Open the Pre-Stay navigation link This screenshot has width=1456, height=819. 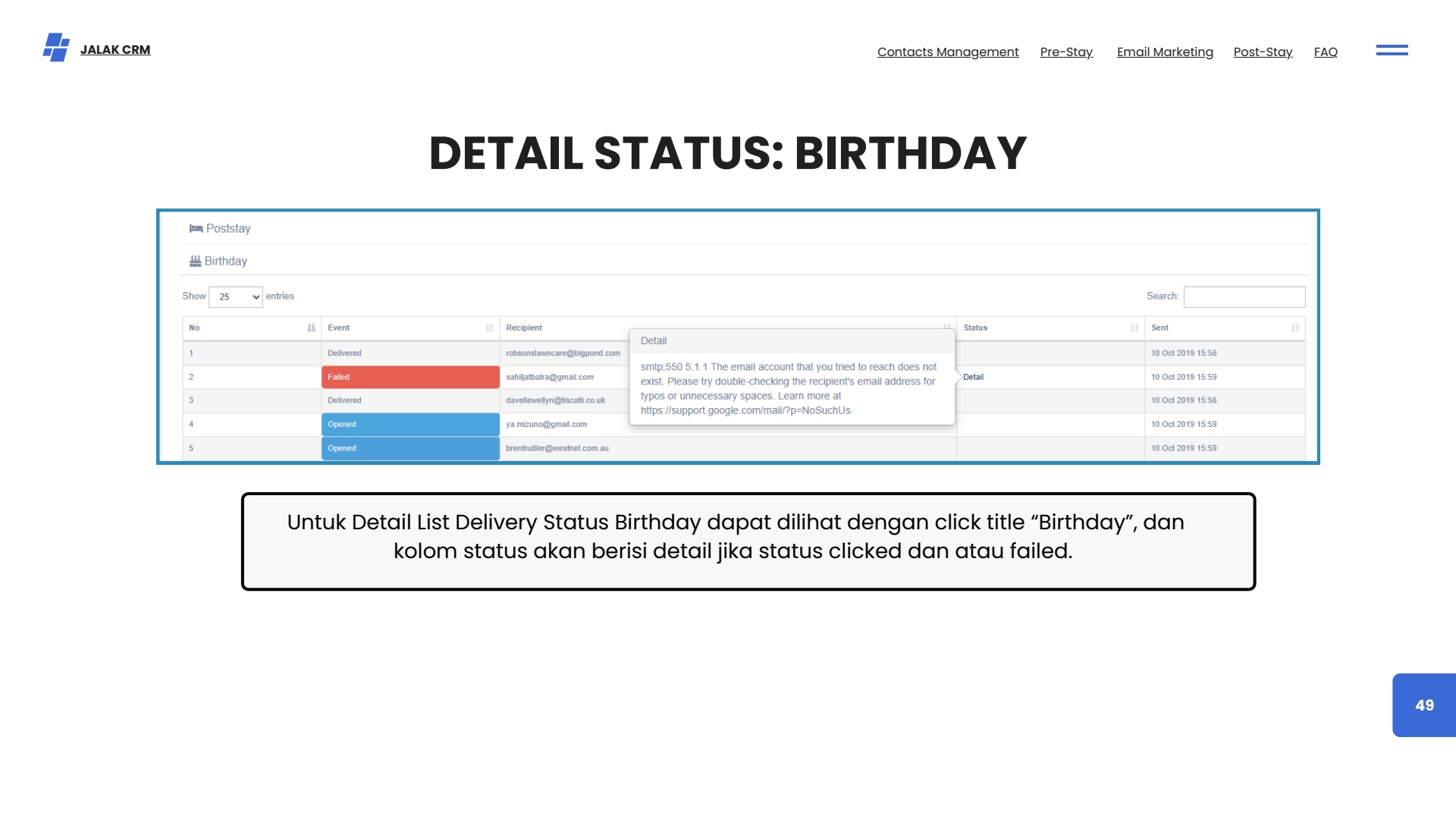point(1066,52)
